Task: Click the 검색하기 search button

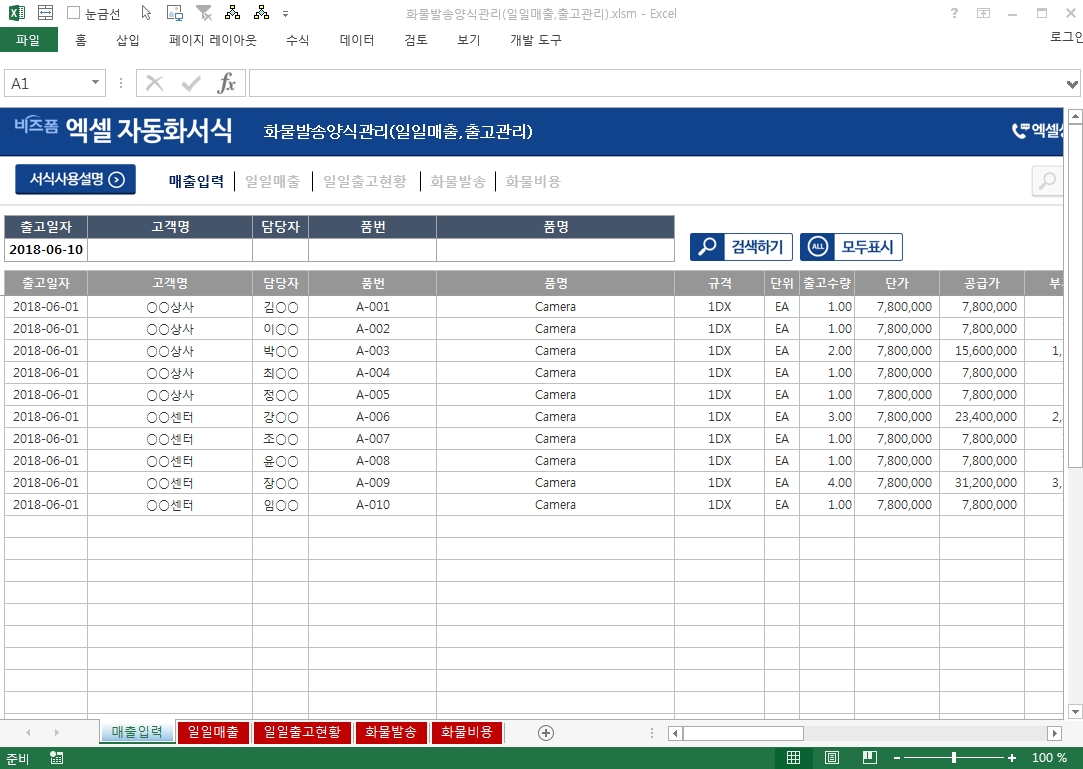Action: point(742,247)
